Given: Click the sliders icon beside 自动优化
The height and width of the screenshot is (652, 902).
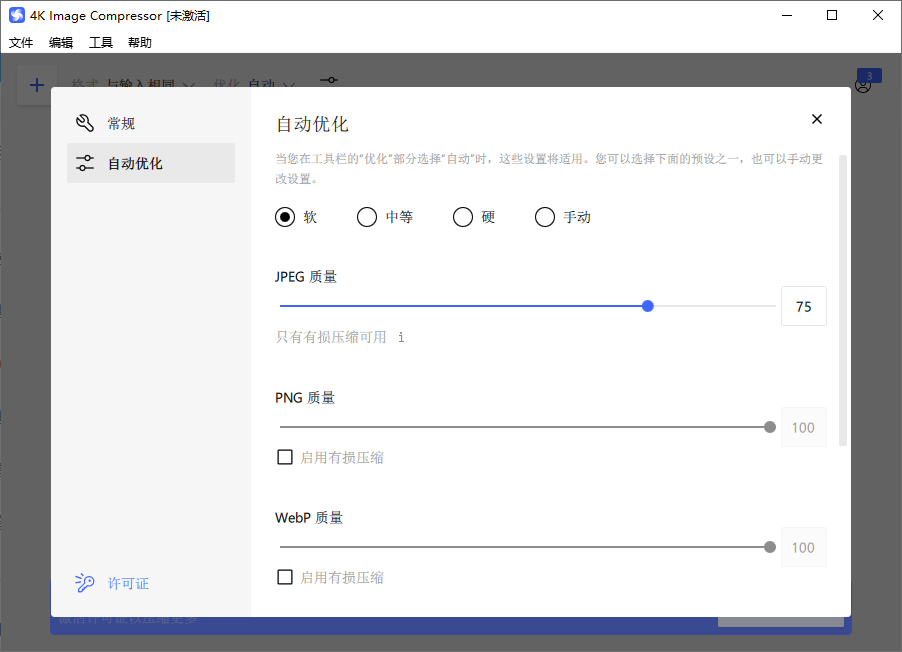Looking at the screenshot, I should point(85,163).
